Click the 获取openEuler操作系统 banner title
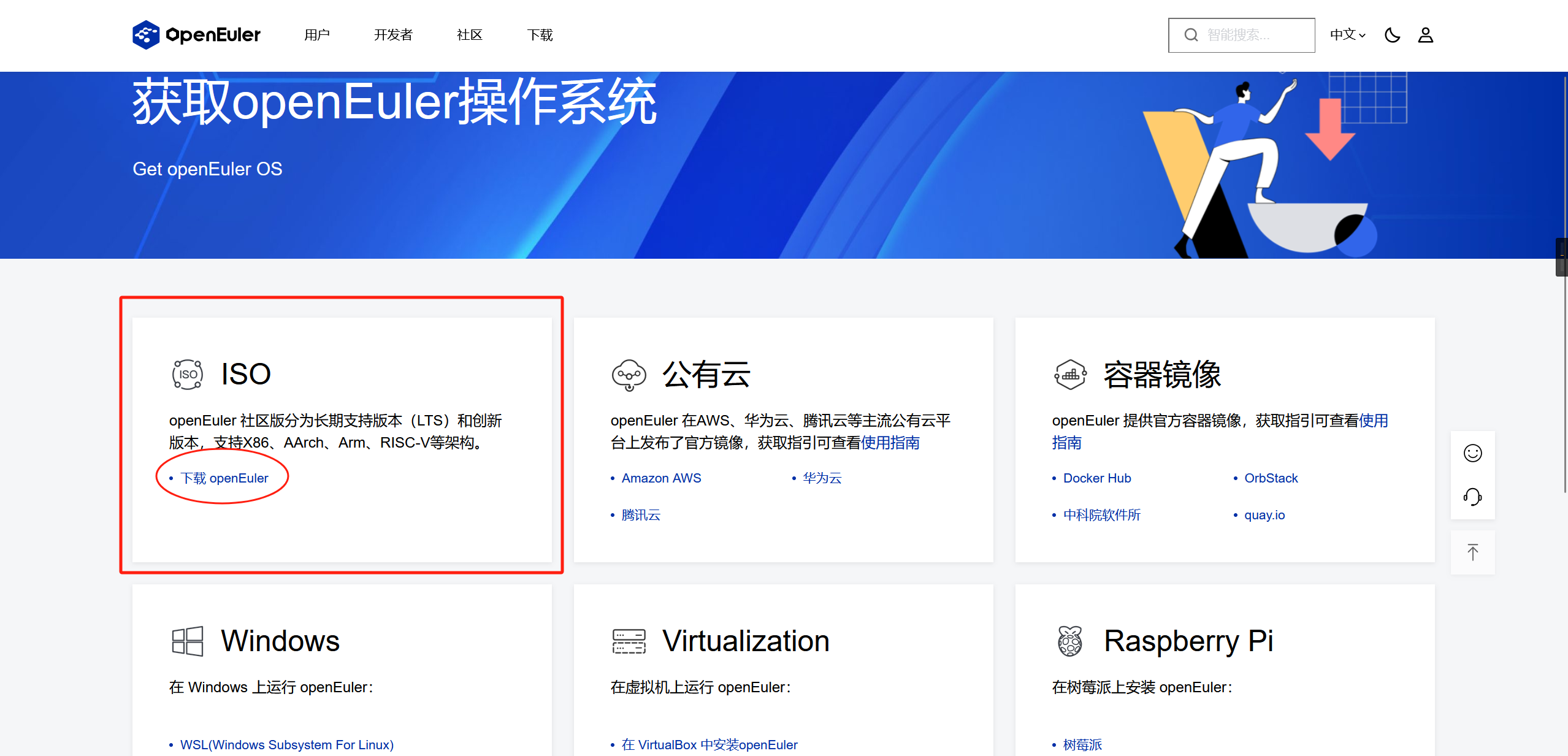1568x756 pixels. (394, 101)
